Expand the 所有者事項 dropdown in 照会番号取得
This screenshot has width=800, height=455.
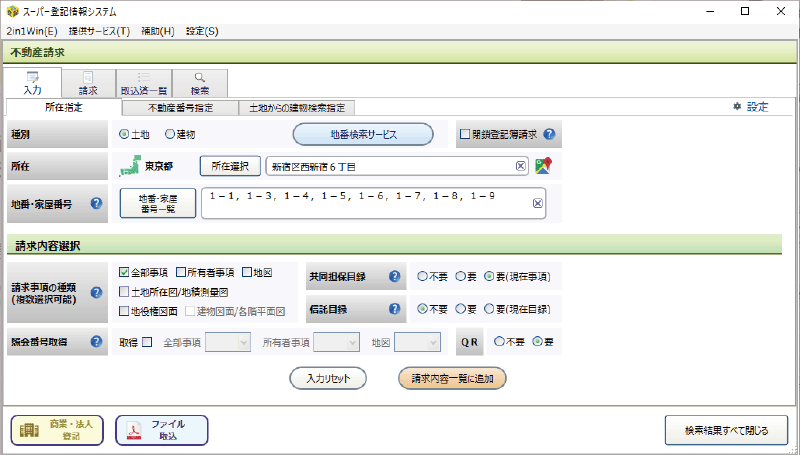tap(350, 342)
